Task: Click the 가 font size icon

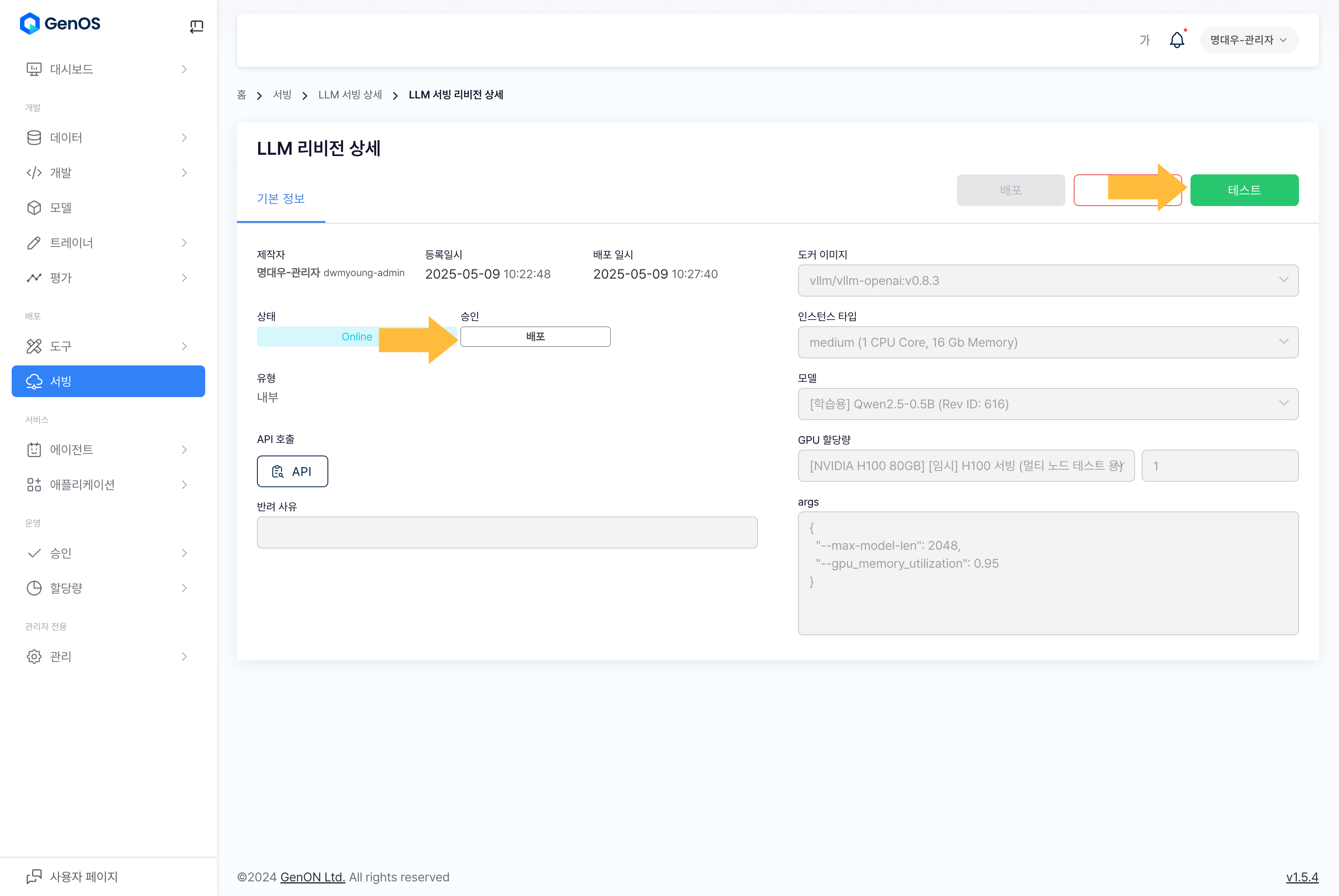Action: [1144, 40]
